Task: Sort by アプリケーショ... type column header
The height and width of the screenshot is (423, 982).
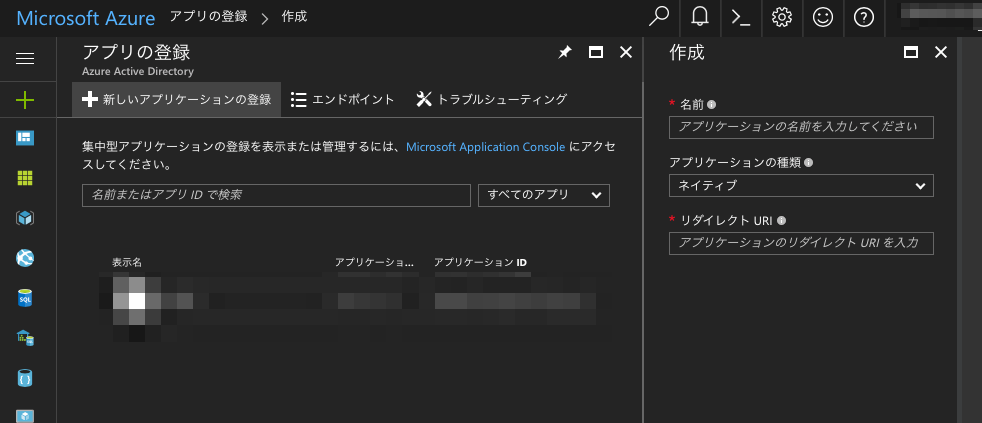Action: pos(375,262)
